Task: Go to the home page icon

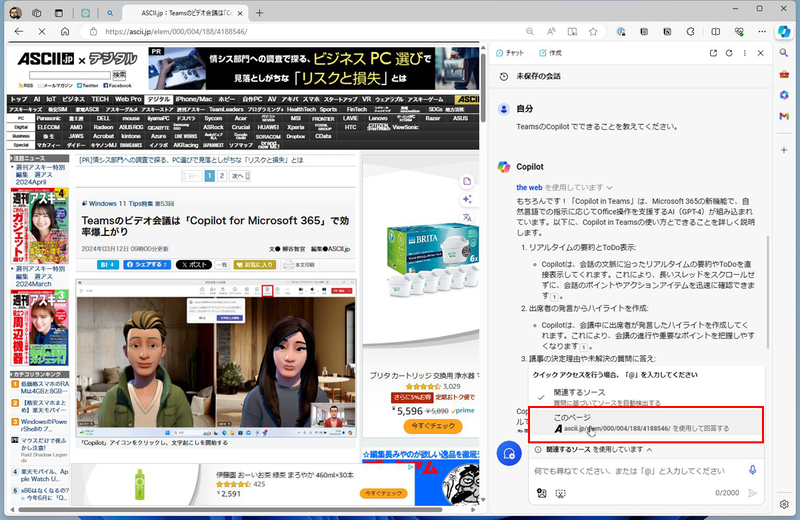Action: 65,32
